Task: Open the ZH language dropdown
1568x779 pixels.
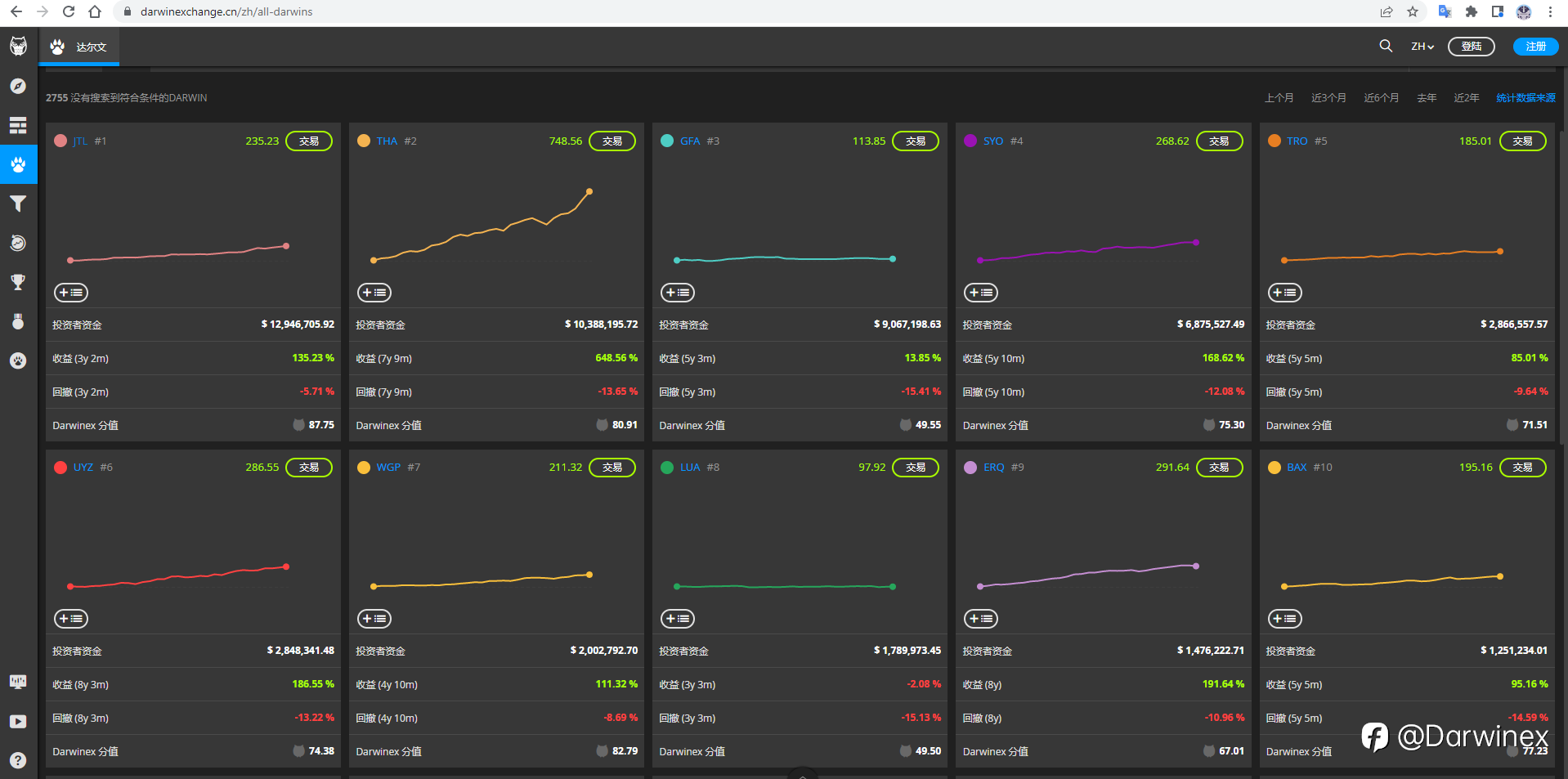Action: 1422,47
